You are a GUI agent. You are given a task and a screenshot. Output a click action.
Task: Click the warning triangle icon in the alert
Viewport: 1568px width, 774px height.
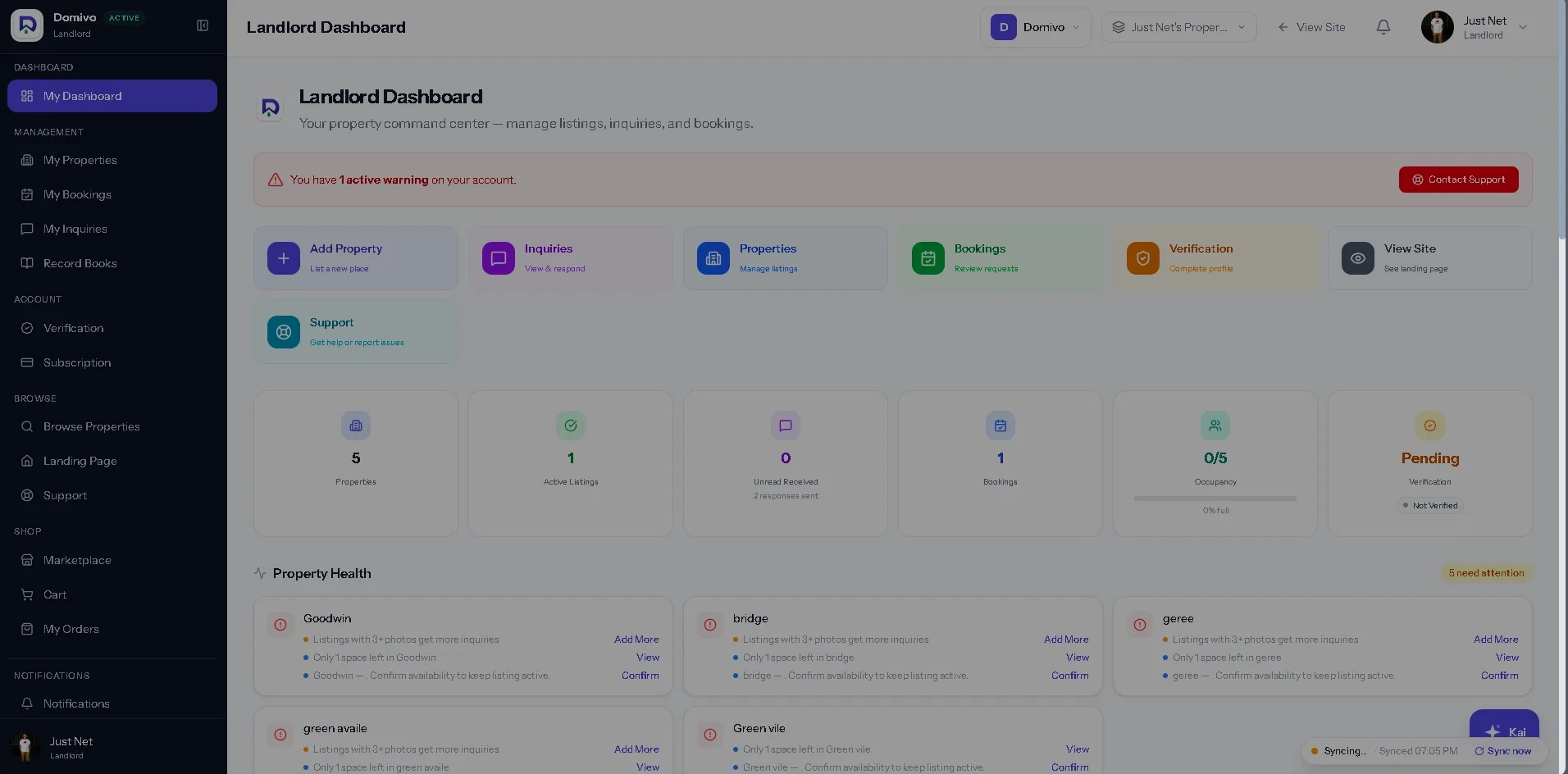pyautogui.click(x=276, y=180)
